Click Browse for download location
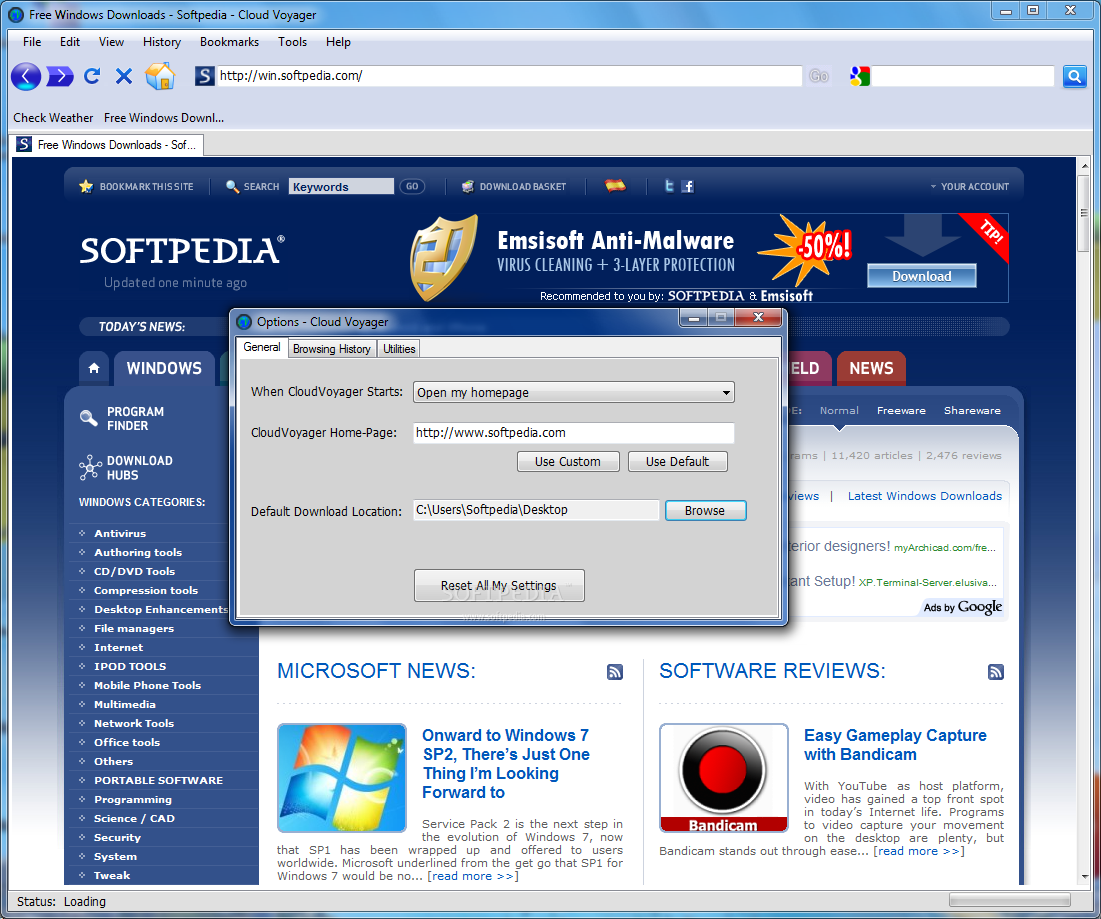The height and width of the screenshot is (919, 1101). coord(705,510)
